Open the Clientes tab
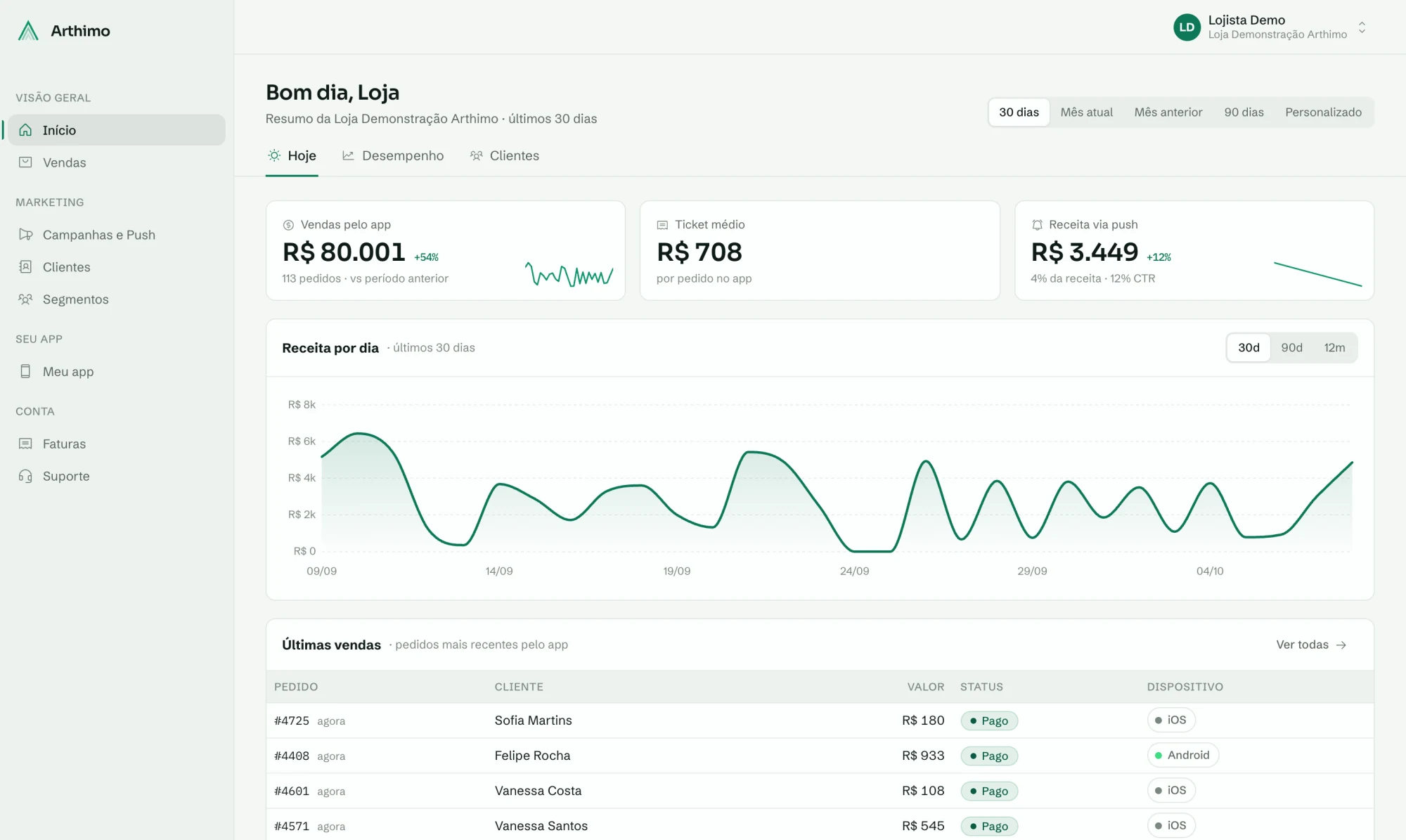The width and height of the screenshot is (1406, 840). coord(505,156)
